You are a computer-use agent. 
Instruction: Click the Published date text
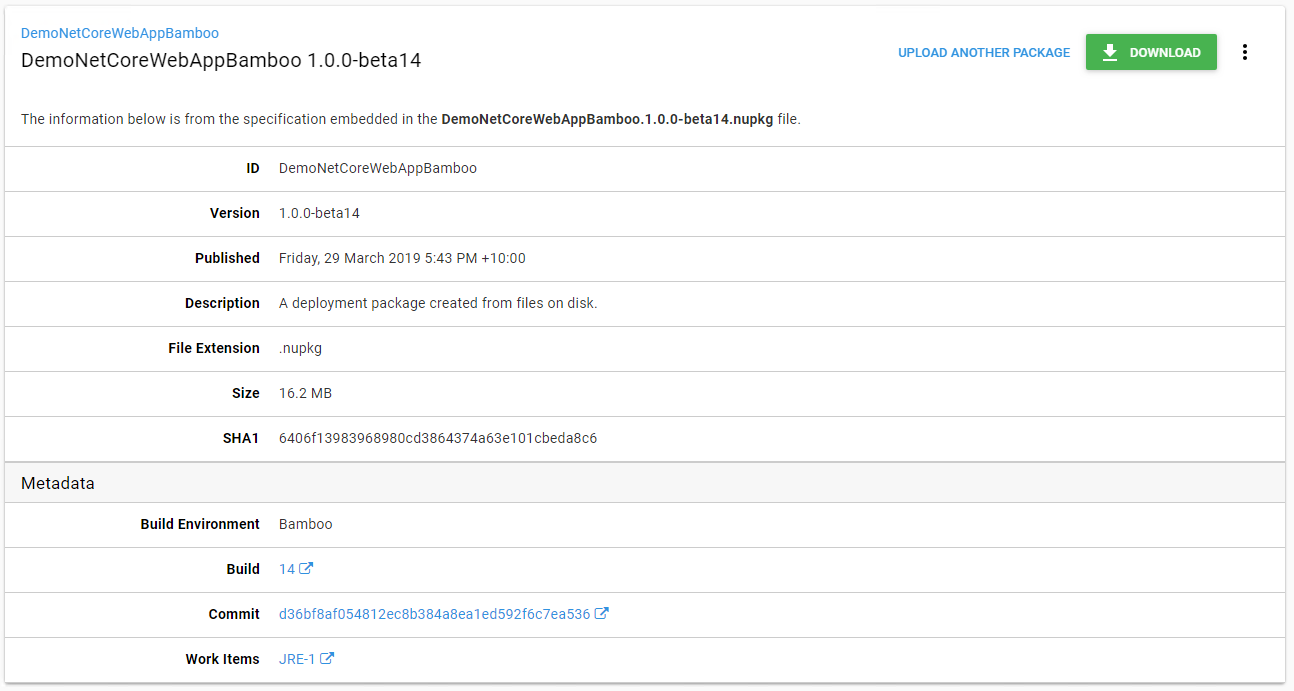click(402, 258)
